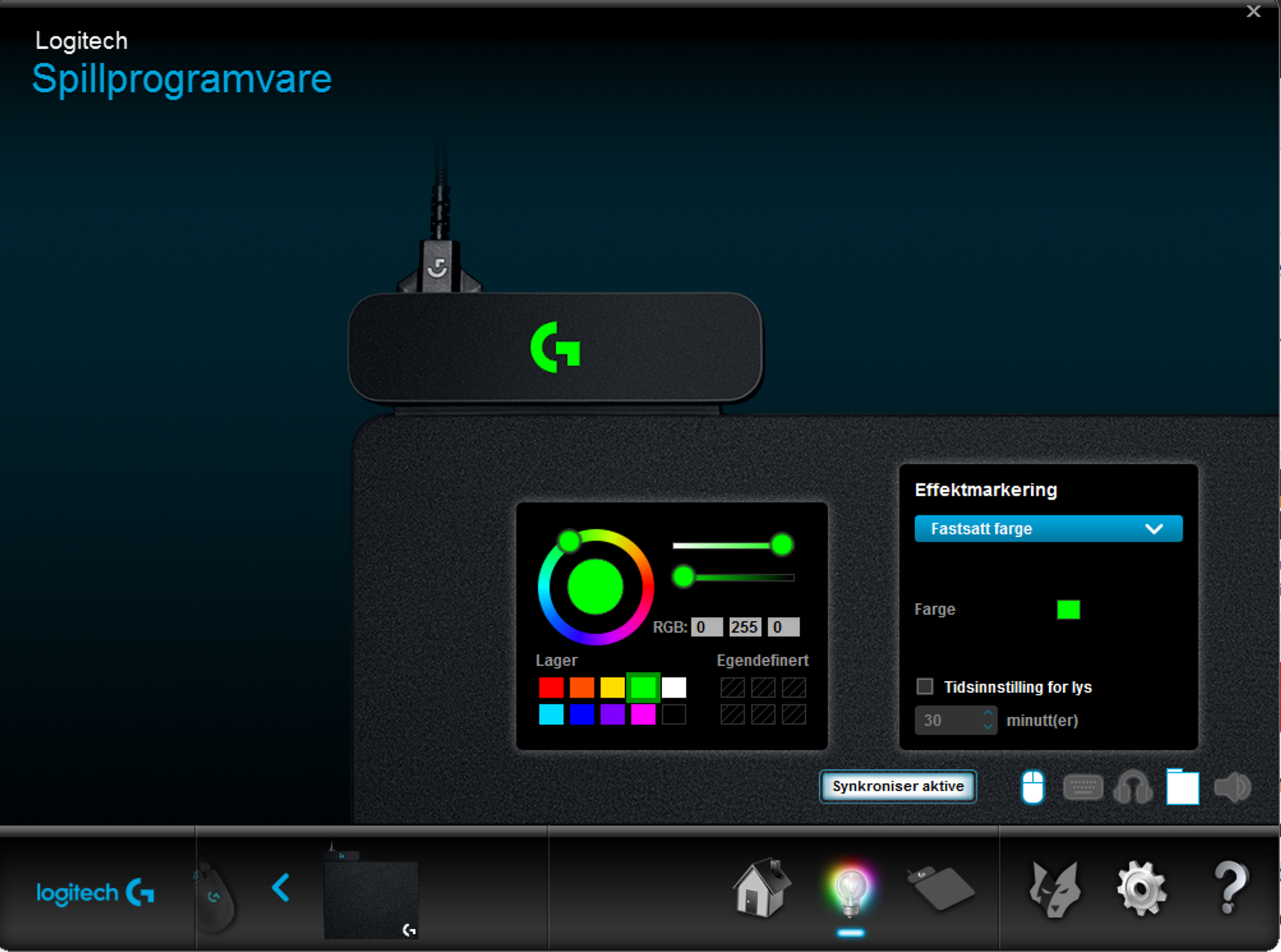Click the bottom-middle Egendefinert custom slot
Viewport: 1281px width, 952px height.
[x=763, y=714]
